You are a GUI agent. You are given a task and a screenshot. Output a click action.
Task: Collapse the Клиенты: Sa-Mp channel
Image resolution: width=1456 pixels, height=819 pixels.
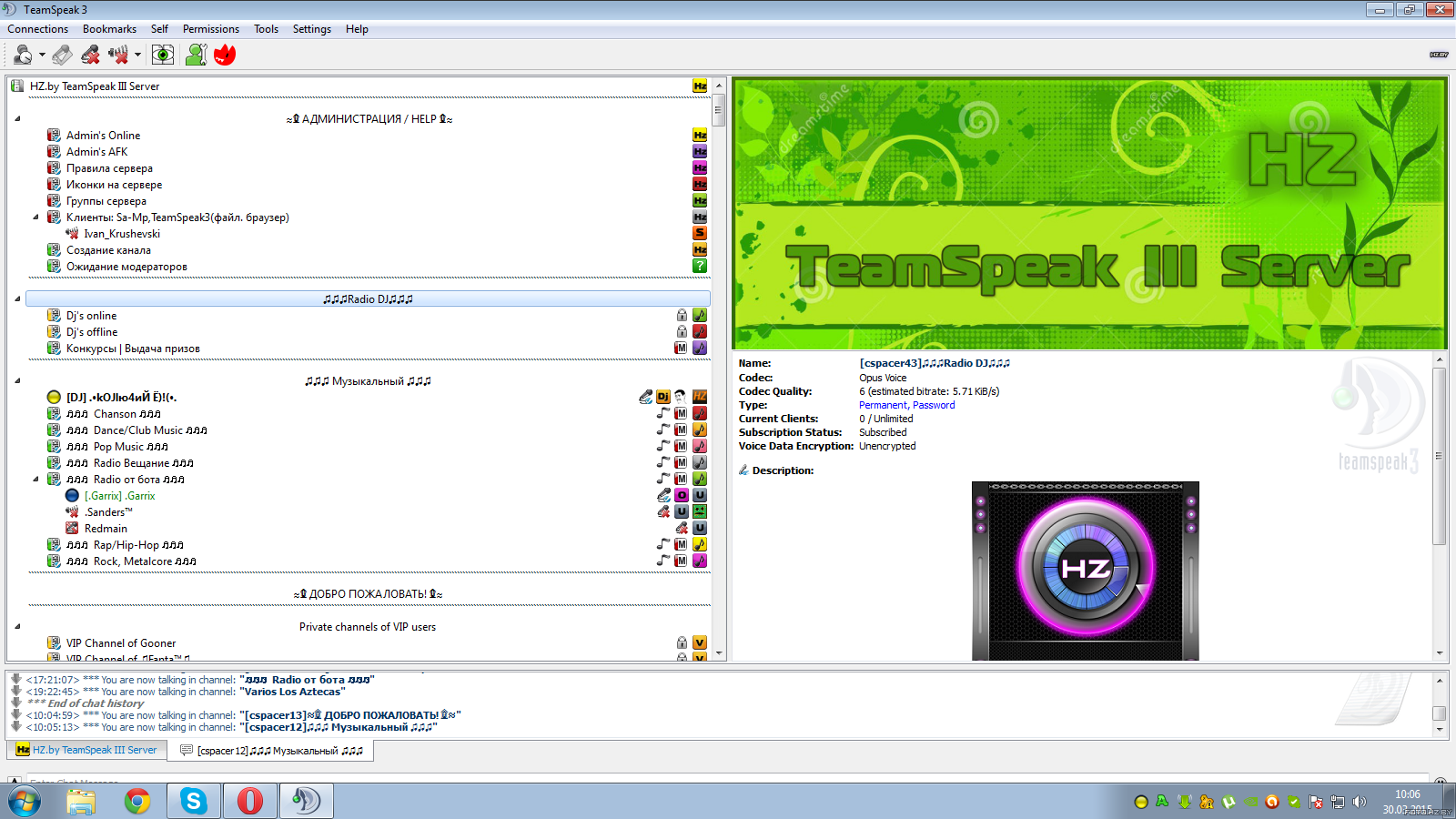click(x=35, y=217)
